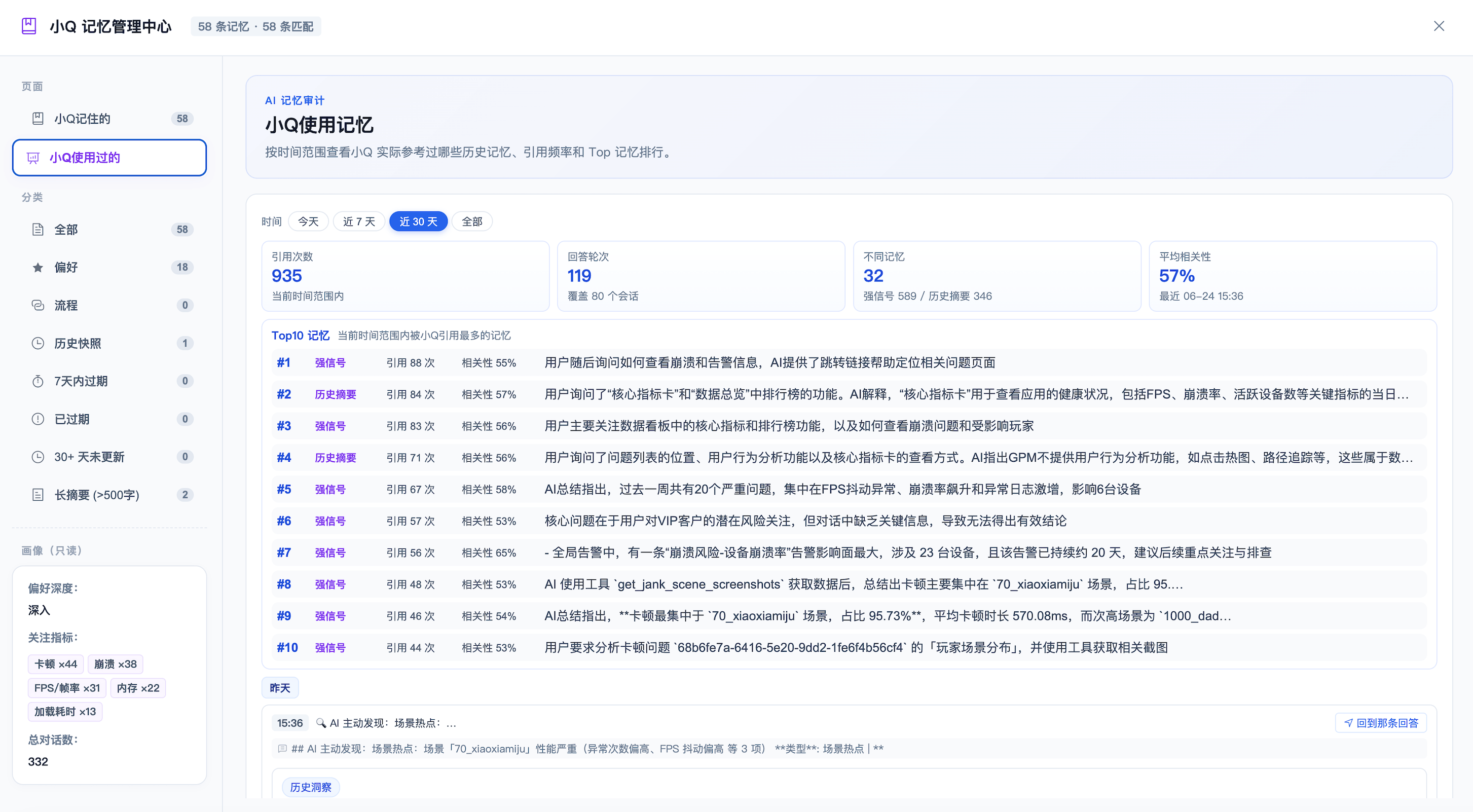
Task: Click the 平均相关性 57% stat card
Action: pyautogui.click(x=1293, y=276)
